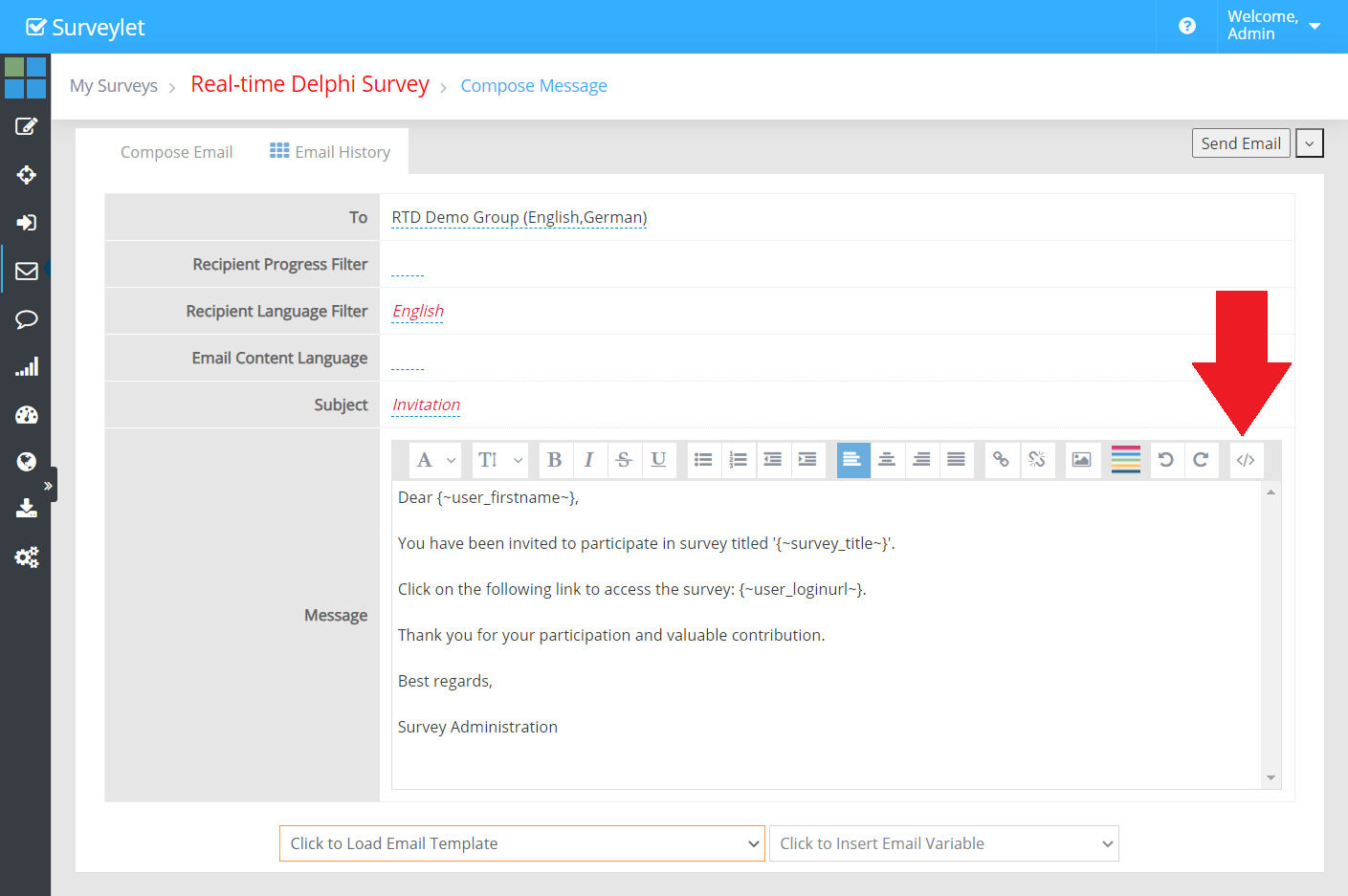Open the Welcome, Admin user menu
This screenshot has height=896, width=1348.
pos(1274,26)
